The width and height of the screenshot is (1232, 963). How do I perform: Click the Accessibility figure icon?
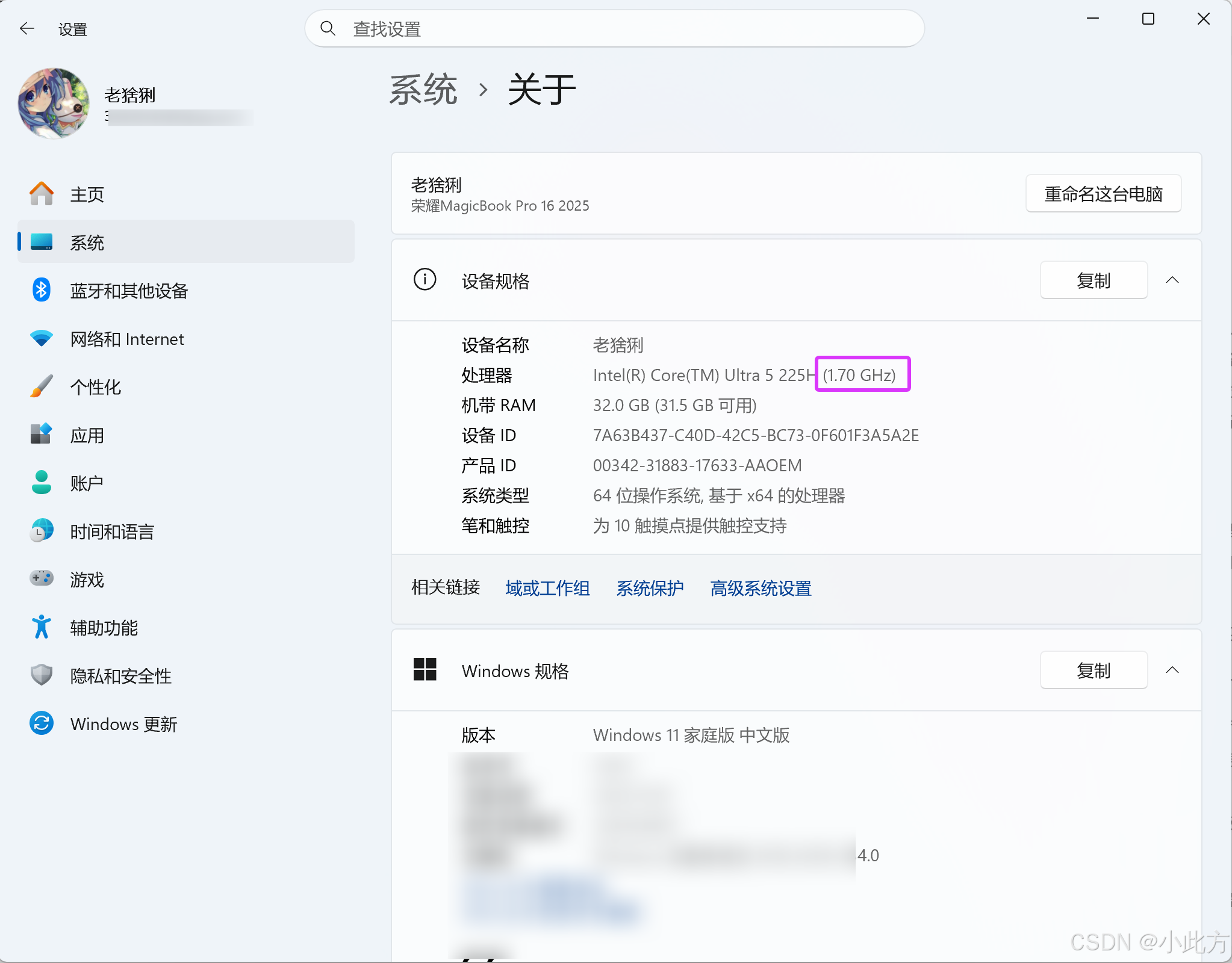tap(42, 627)
